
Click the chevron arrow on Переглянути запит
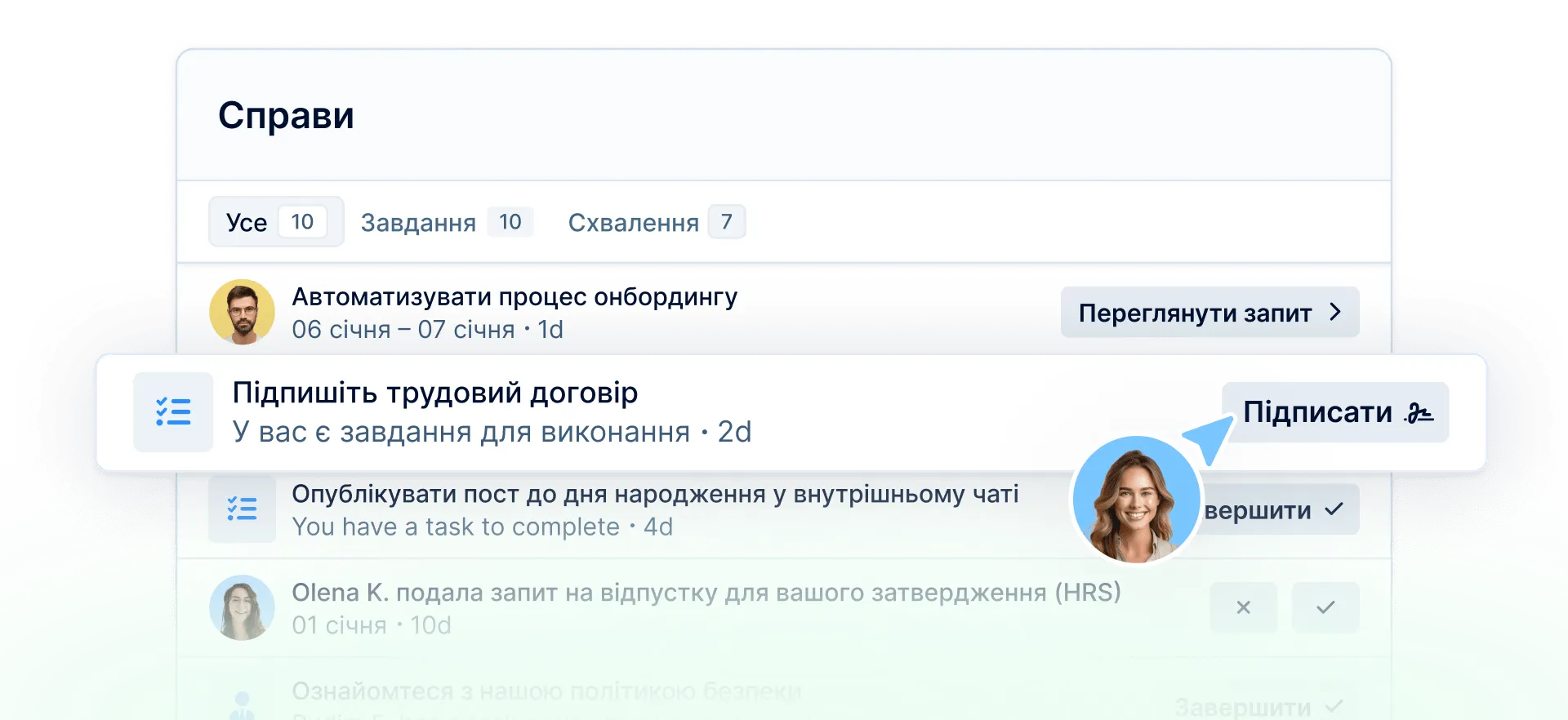click(1335, 312)
